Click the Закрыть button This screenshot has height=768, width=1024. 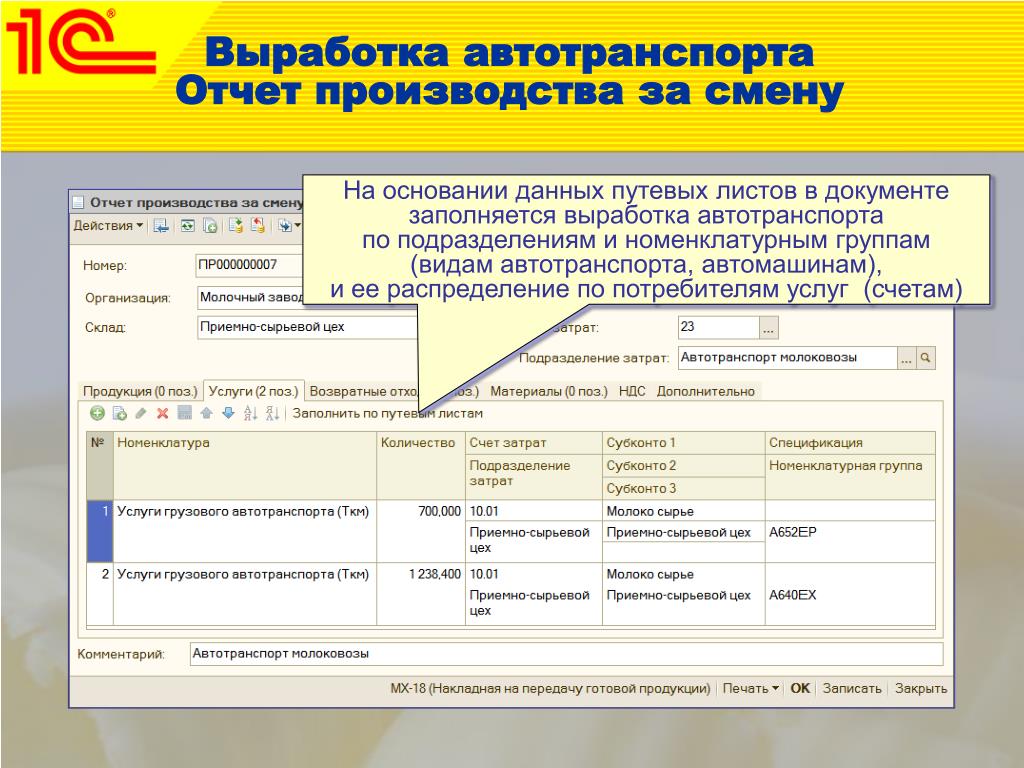(921, 688)
